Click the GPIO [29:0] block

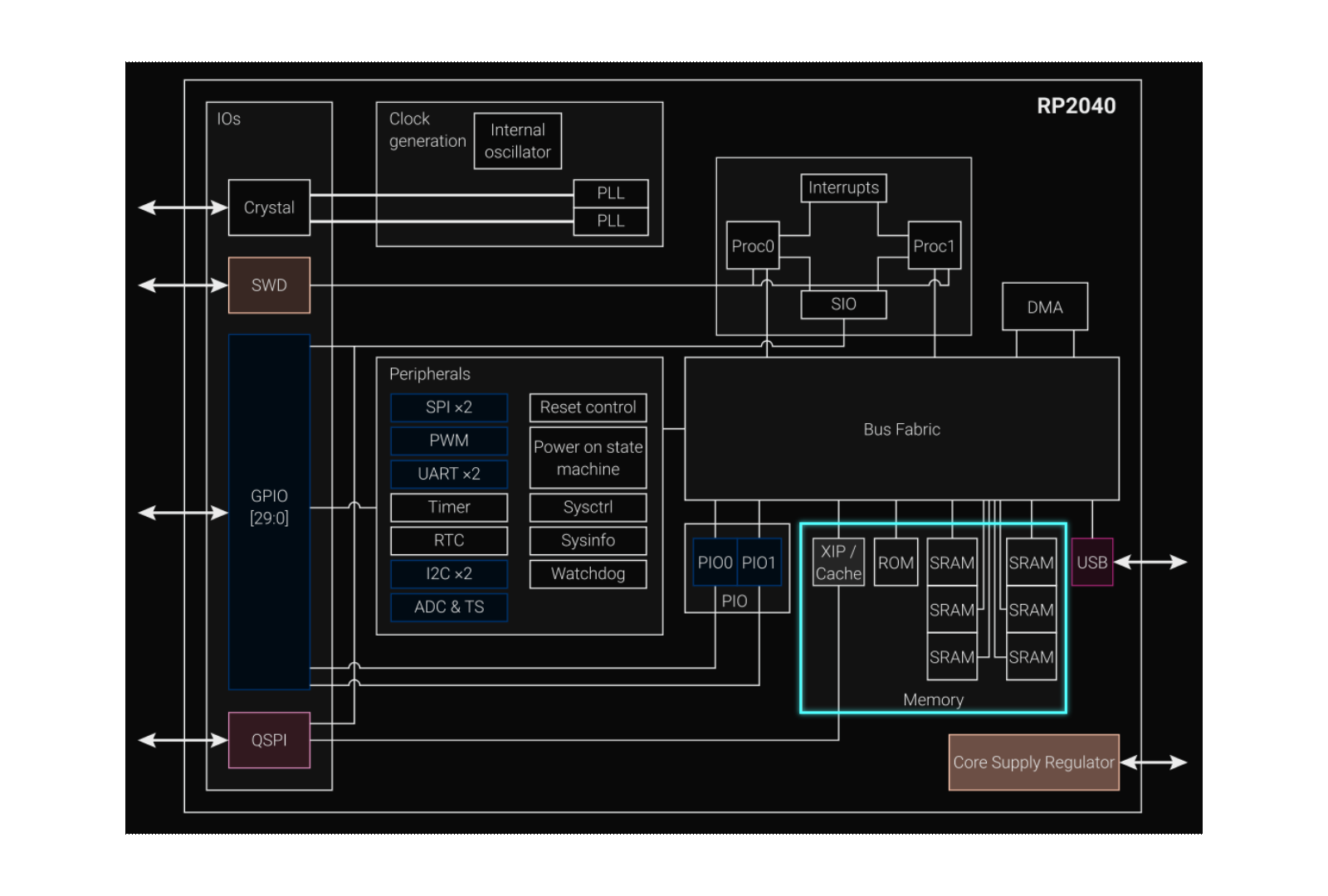click(269, 512)
